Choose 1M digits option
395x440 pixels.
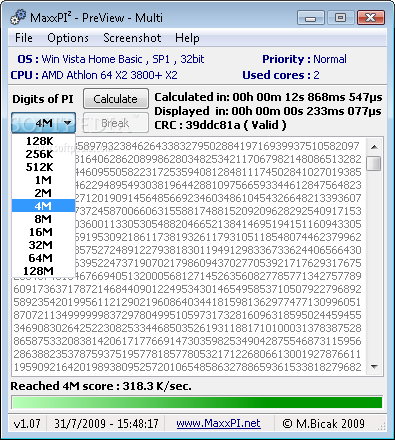click(x=43, y=180)
